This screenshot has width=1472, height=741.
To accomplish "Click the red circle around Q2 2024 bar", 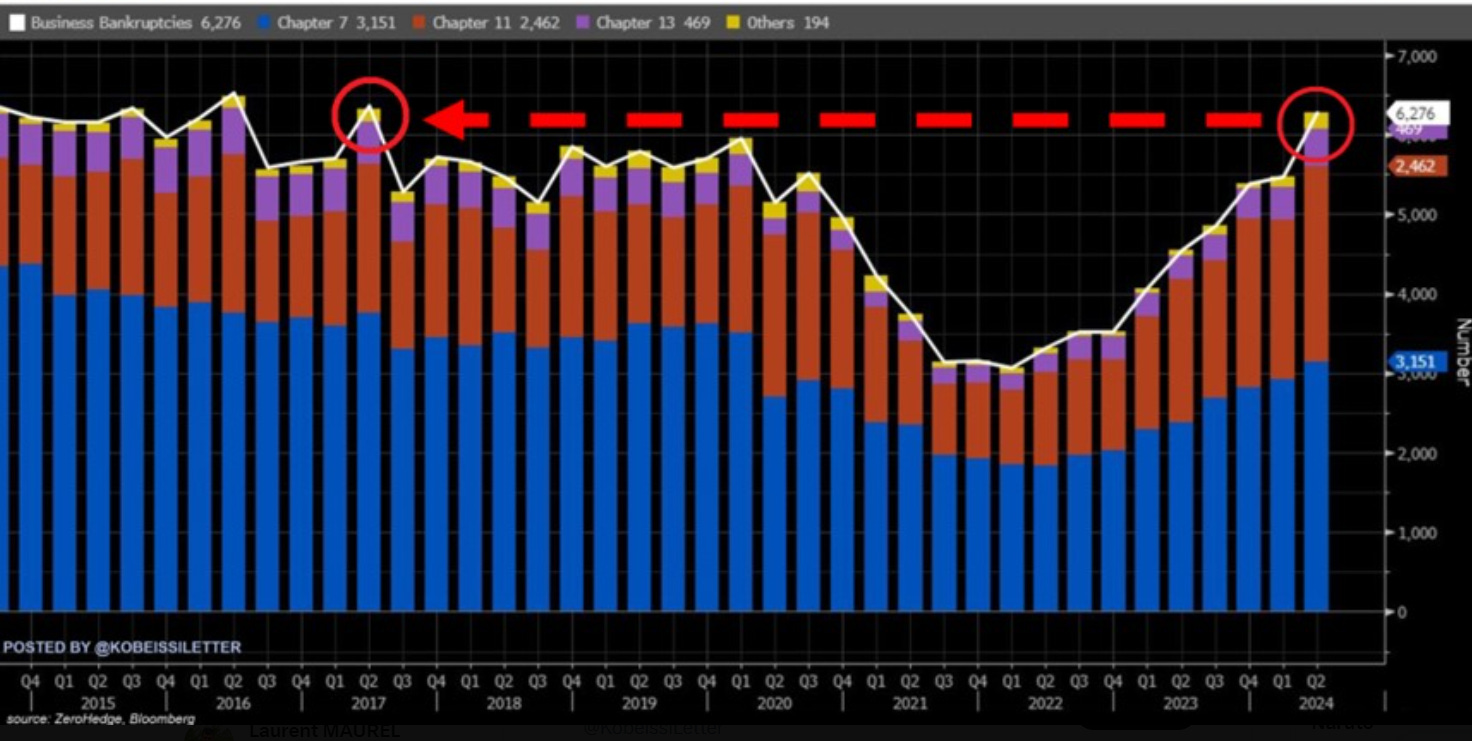I will 1316,123.
